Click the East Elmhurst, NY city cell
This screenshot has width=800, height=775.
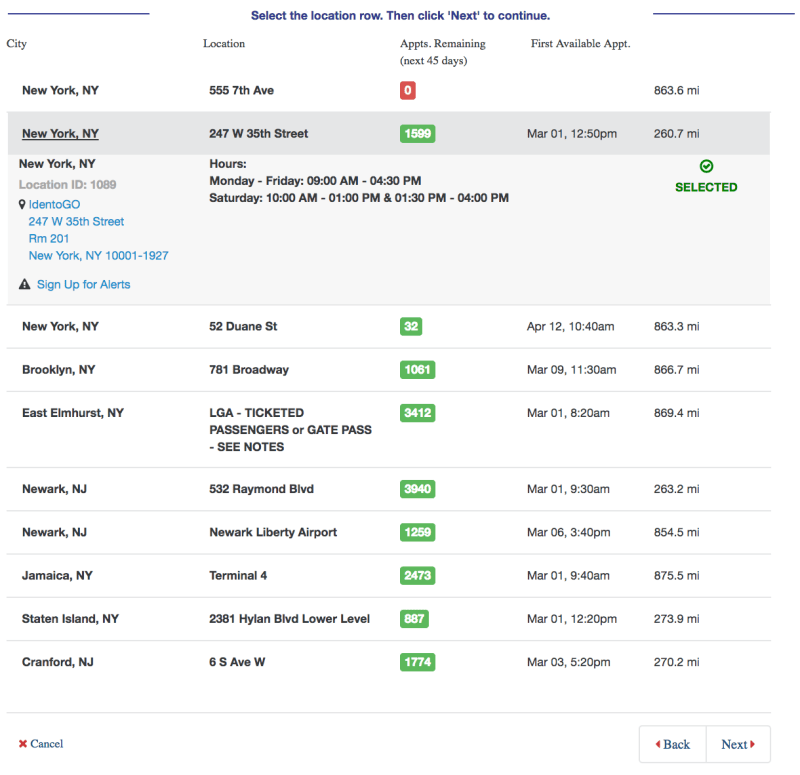[x=73, y=413]
